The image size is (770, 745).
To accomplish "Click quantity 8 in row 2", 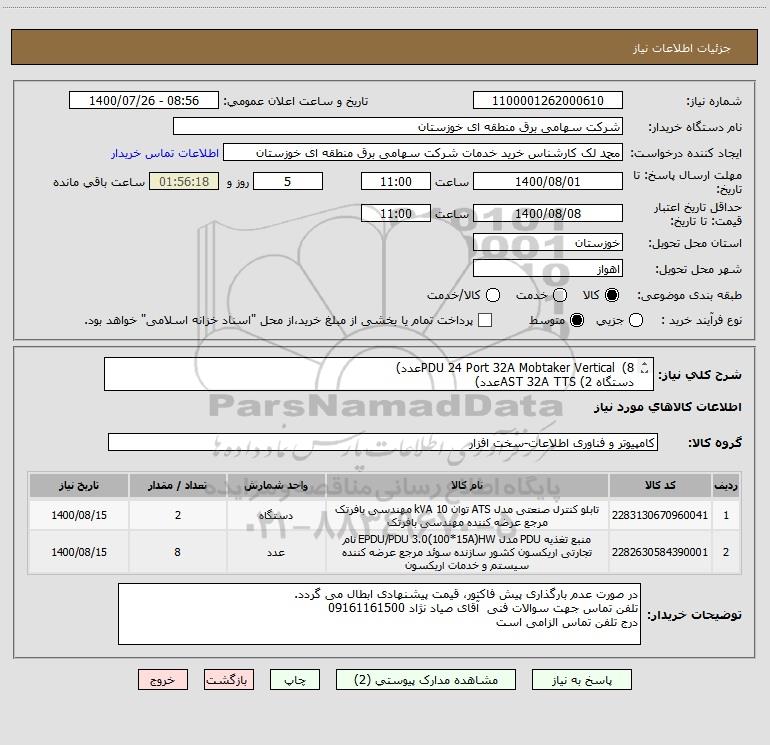I will pyautogui.click(x=177, y=552).
